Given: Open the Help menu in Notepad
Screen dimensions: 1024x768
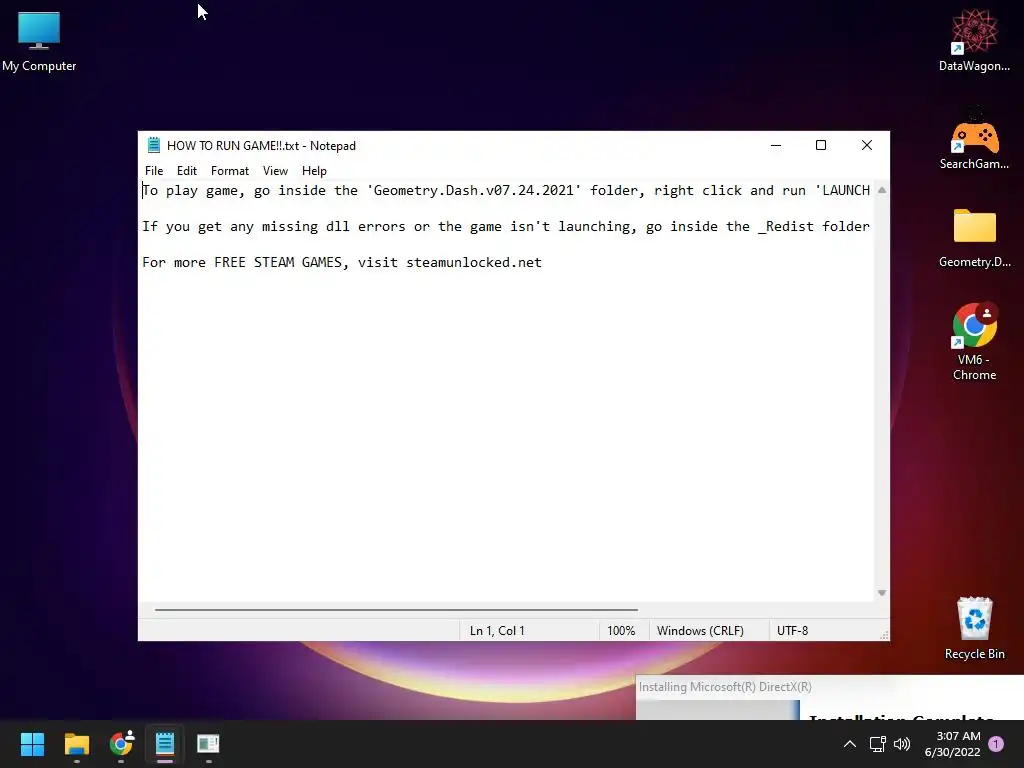Looking at the screenshot, I should click(x=314, y=170).
